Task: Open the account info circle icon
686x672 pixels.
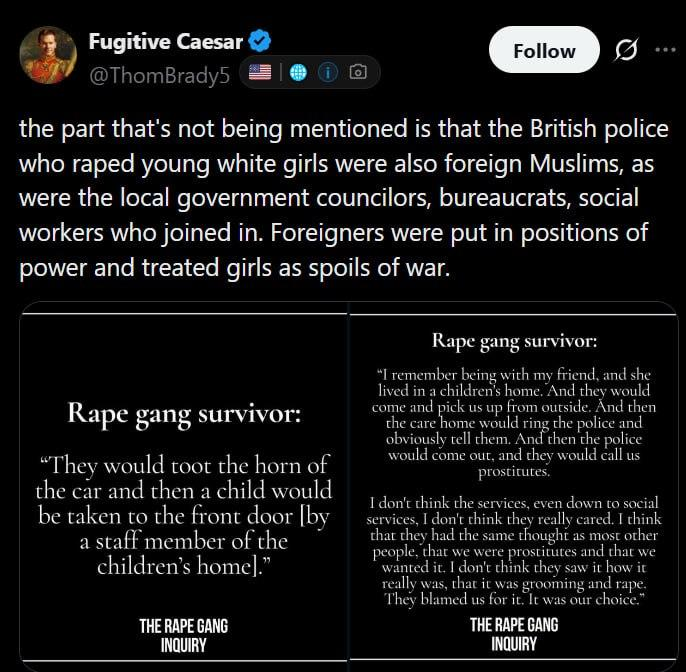Action: pos(328,72)
